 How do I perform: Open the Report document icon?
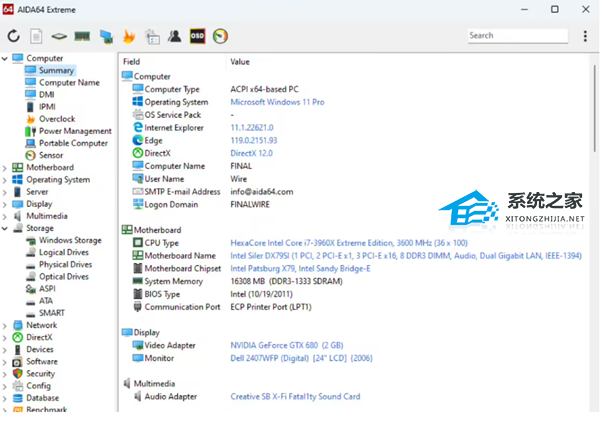coord(37,36)
